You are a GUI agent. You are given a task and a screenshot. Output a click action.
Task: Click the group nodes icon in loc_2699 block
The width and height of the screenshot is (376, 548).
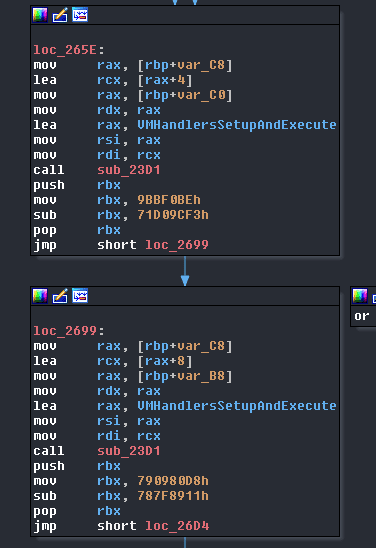pos(80,296)
